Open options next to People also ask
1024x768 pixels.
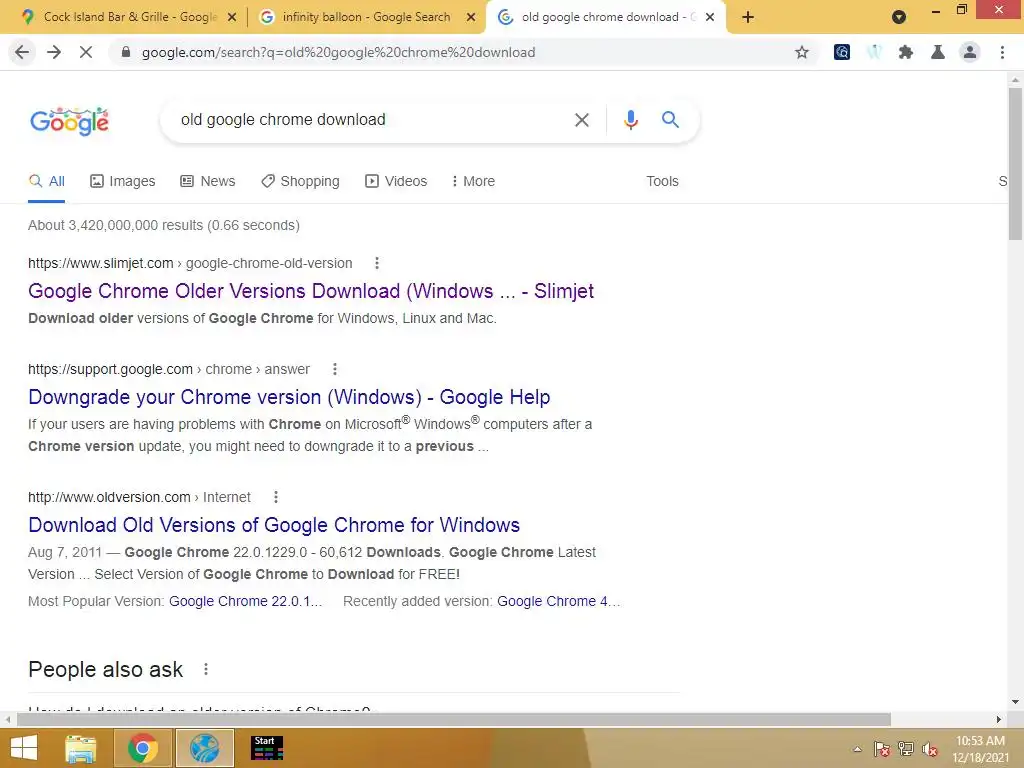point(206,669)
